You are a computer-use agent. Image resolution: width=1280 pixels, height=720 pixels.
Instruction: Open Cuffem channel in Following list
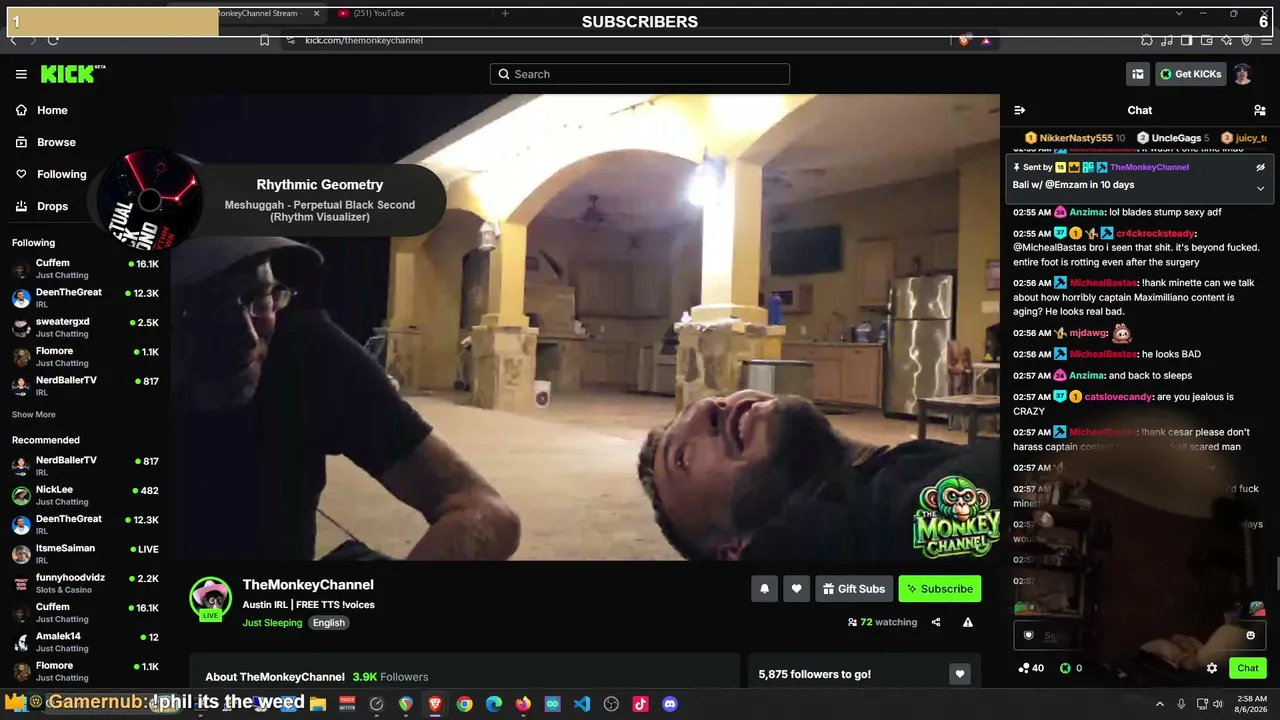point(86,269)
